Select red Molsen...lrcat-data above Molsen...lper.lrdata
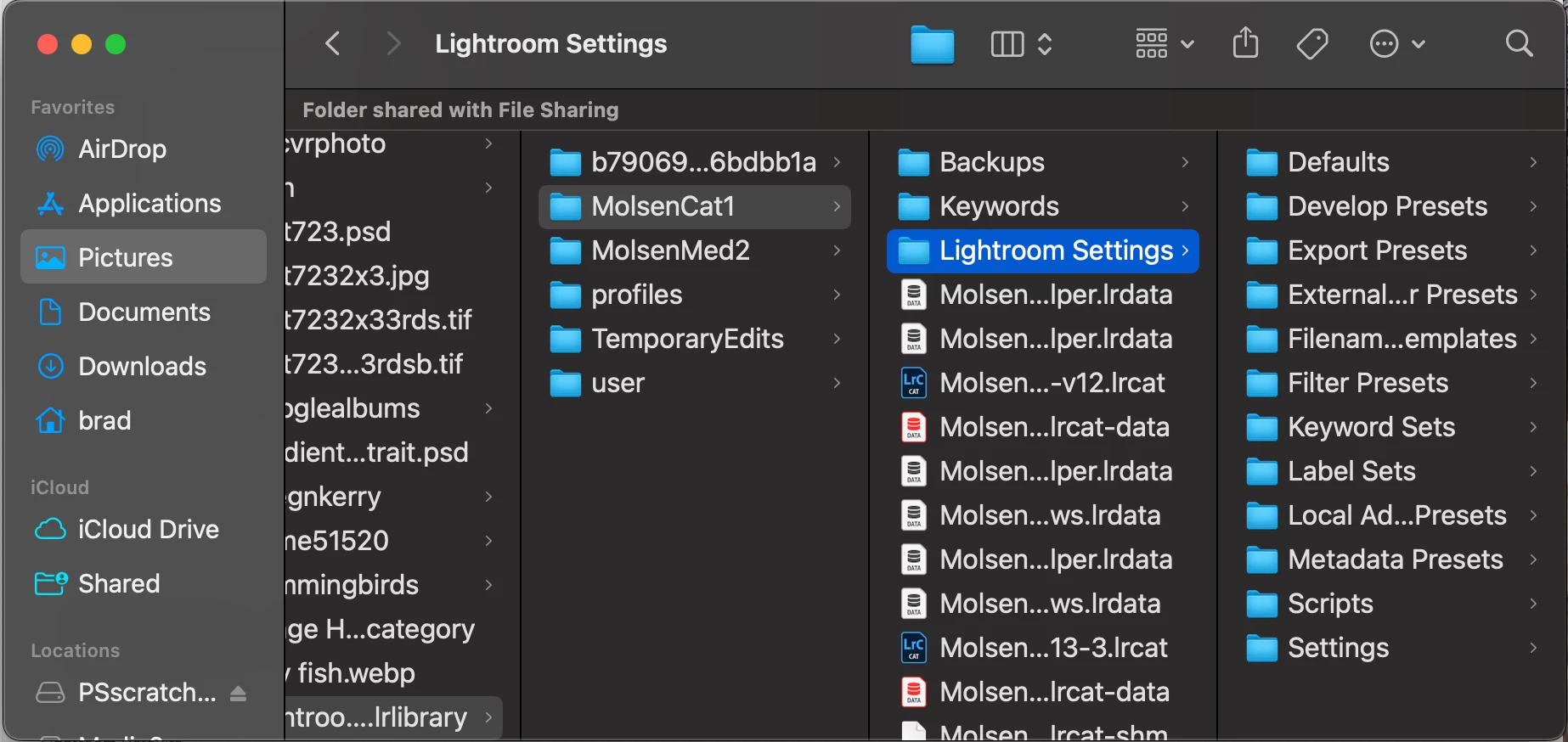This screenshot has height=742, width=1568. [x=1043, y=427]
